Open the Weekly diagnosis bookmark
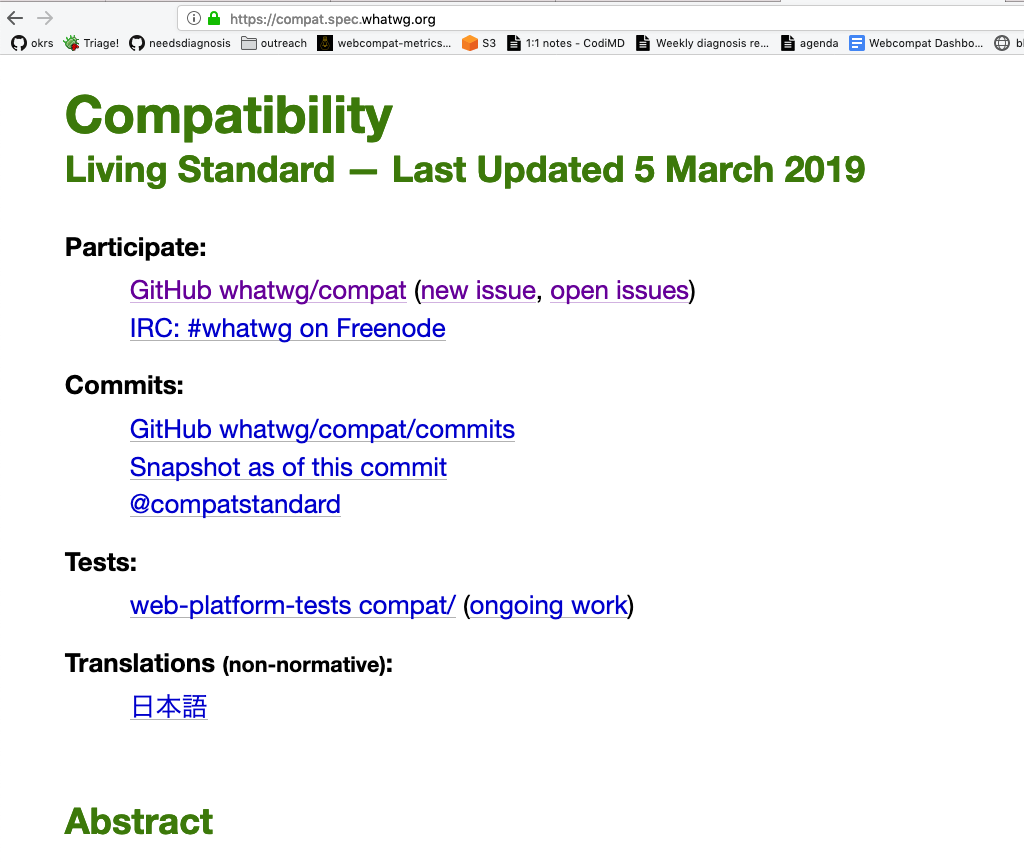 [703, 43]
